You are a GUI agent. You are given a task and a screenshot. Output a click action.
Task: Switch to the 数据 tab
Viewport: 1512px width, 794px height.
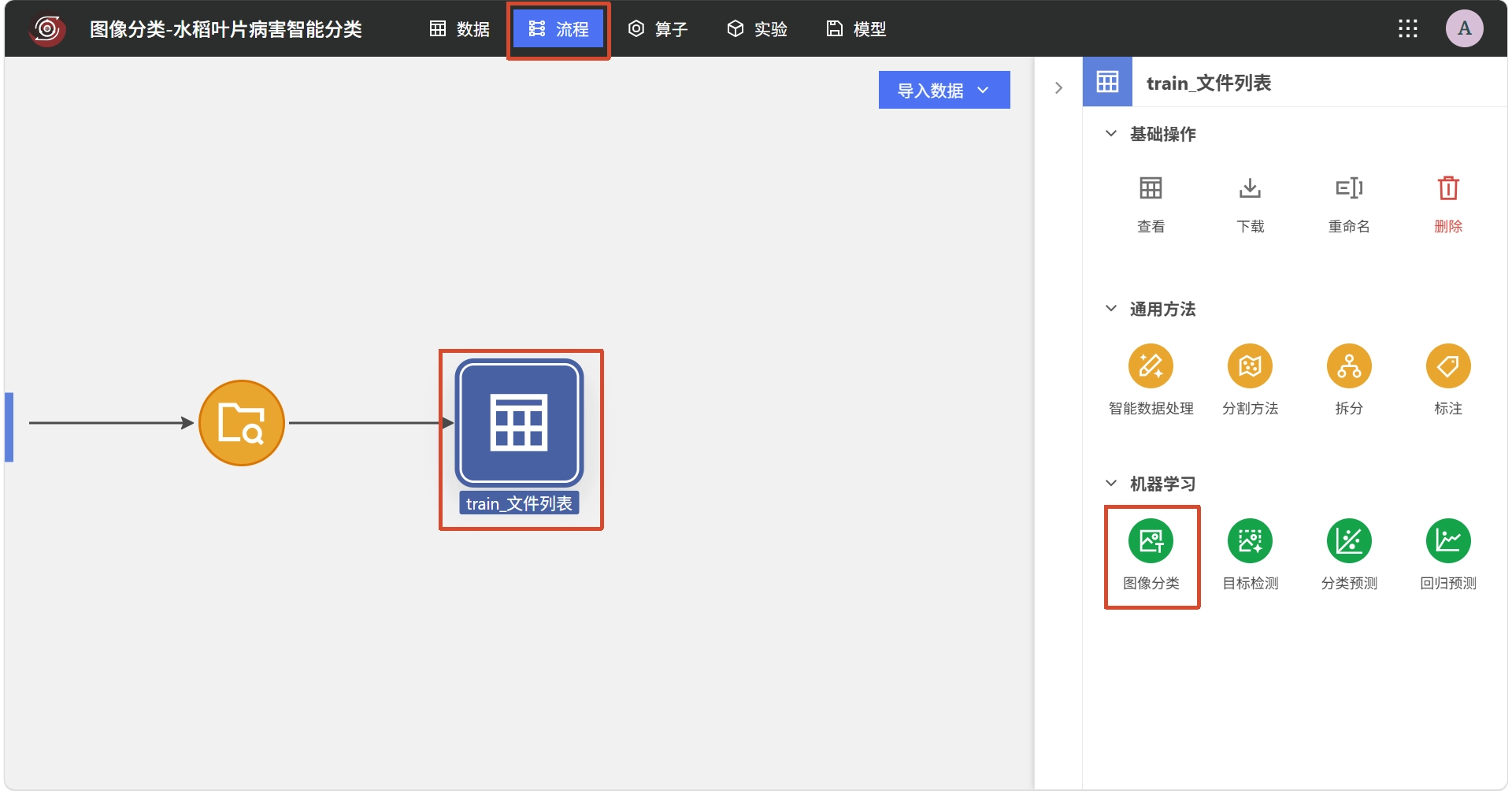coord(460,29)
